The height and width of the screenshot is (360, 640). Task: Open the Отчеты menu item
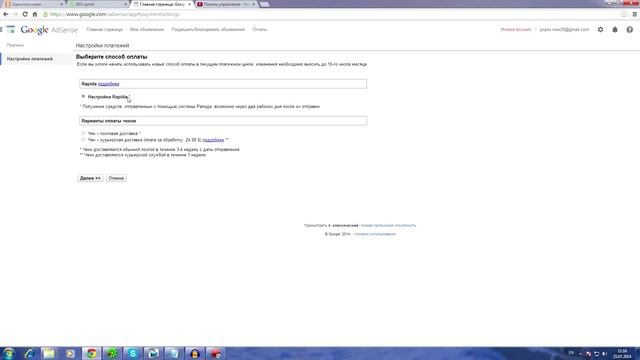[x=260, y=29]
